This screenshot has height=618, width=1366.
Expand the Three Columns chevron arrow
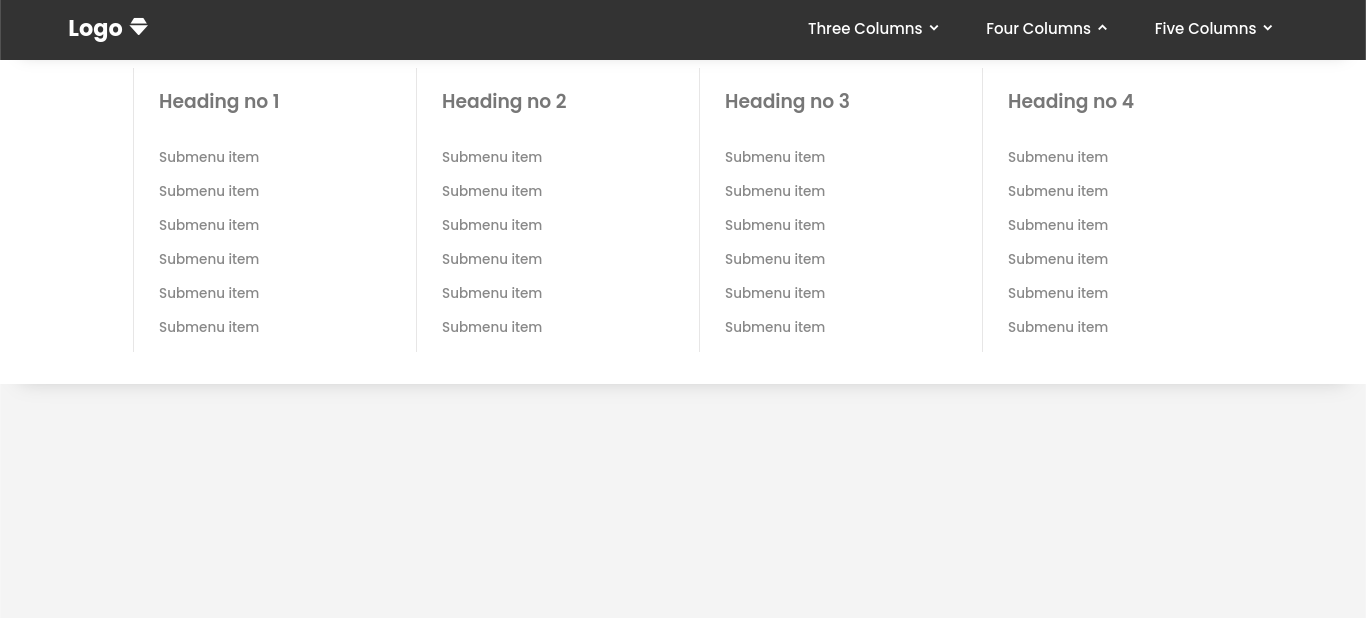(934, 28)
